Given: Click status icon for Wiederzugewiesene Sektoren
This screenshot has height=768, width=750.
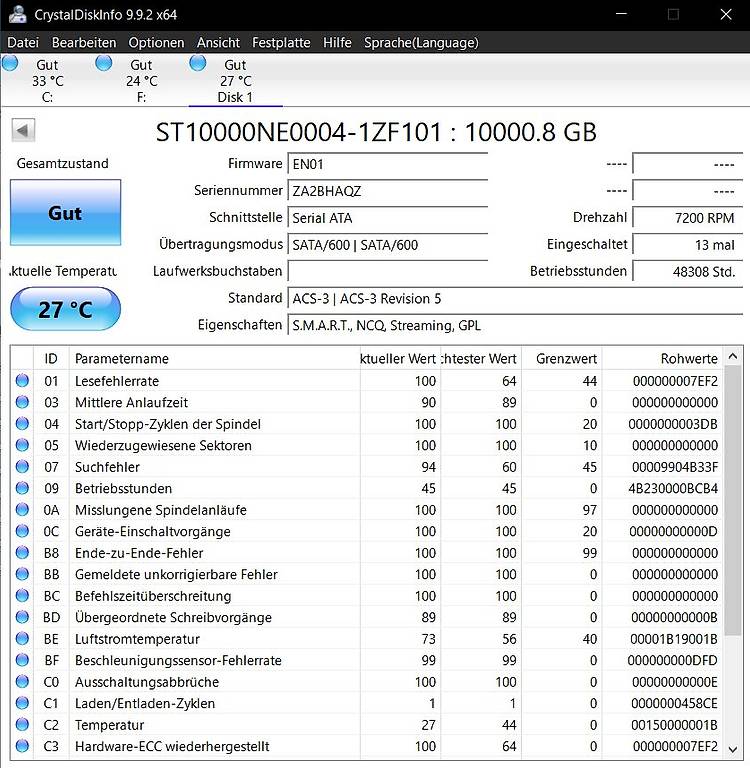Looking at the screenshot, I should pyautogui.click(x=22, y=445).
